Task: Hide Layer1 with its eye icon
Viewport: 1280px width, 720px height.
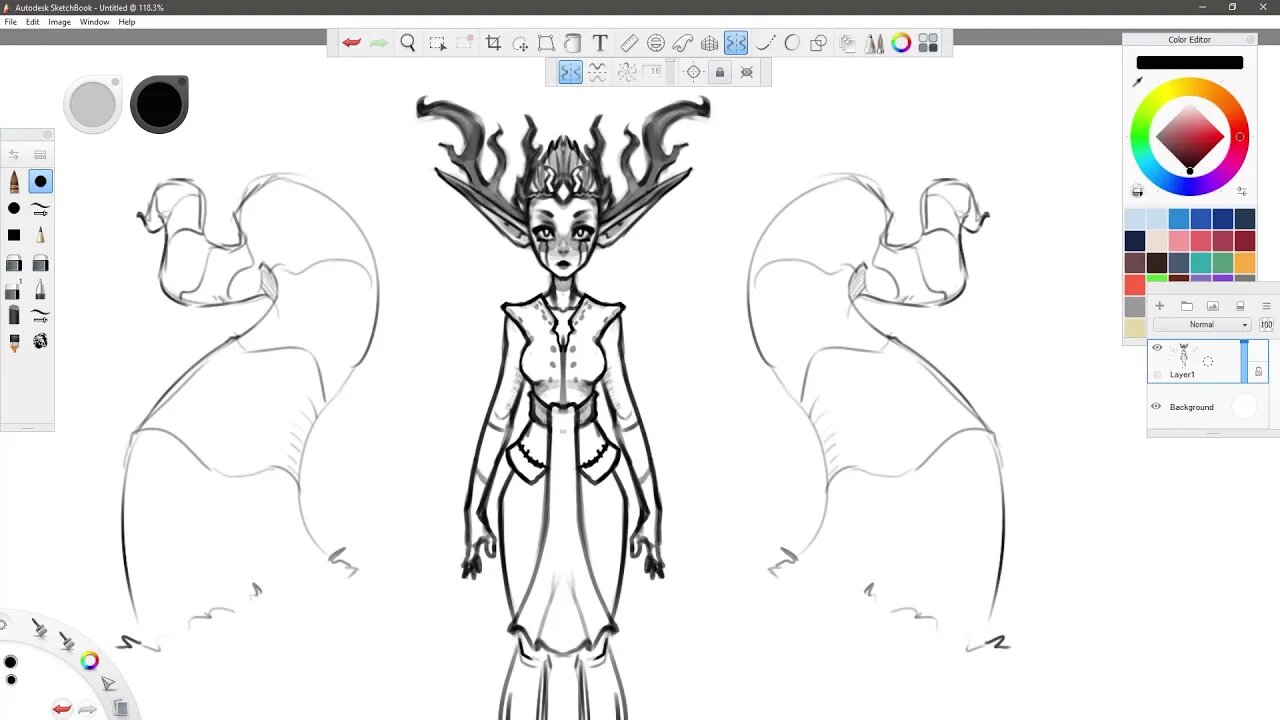Action: click(1157, 348)
